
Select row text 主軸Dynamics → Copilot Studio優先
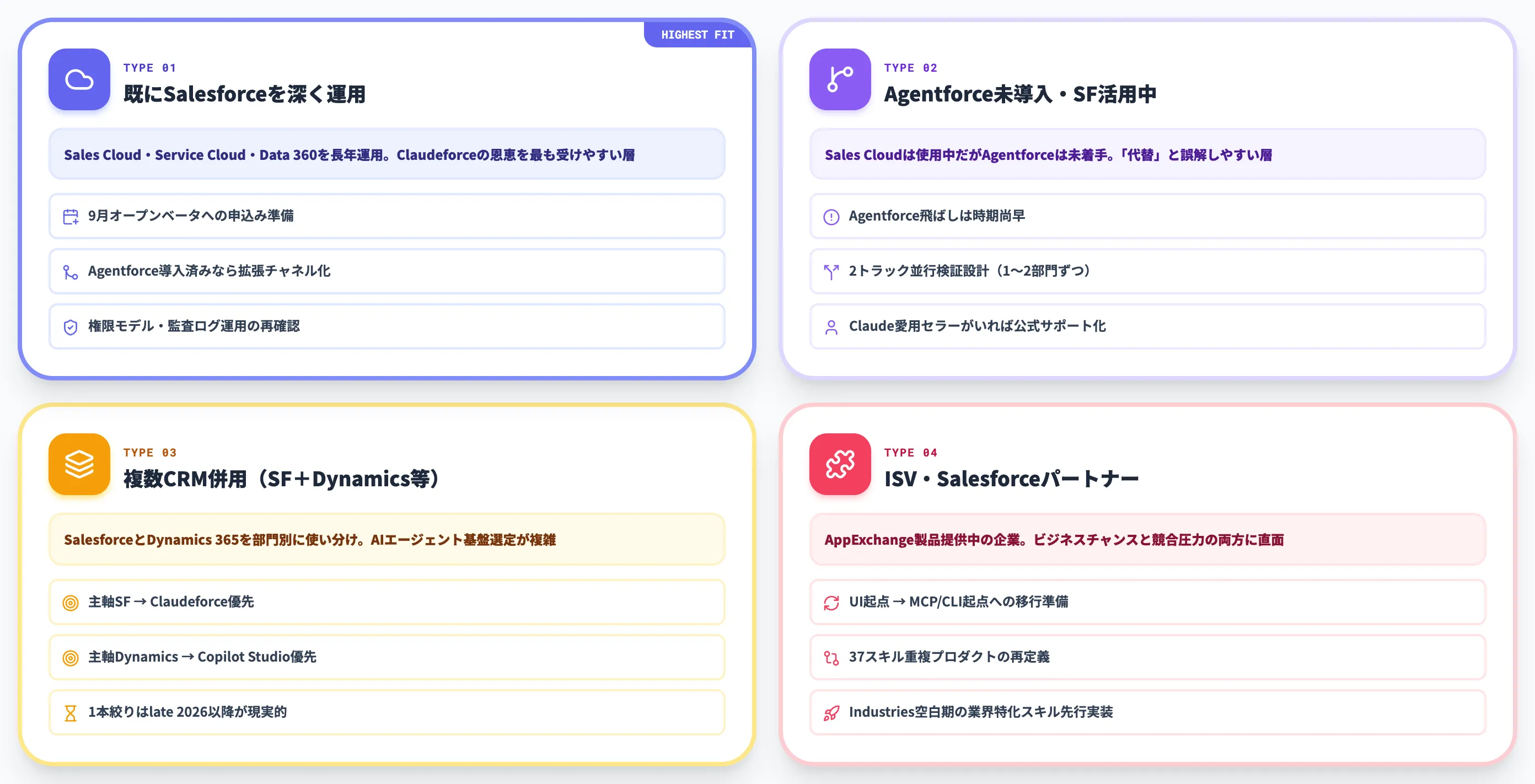point(202,657)
